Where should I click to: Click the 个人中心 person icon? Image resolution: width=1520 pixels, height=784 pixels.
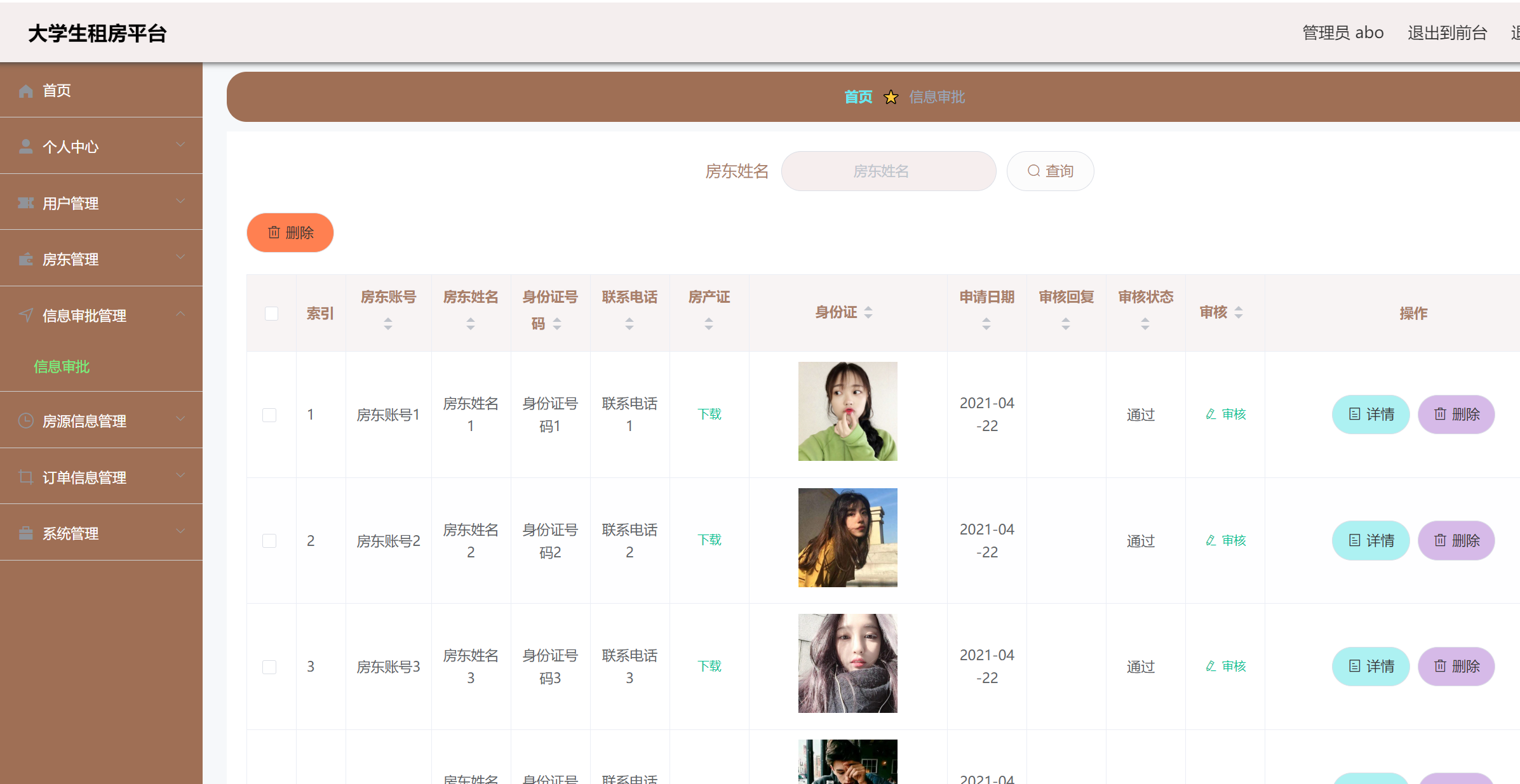[x=26, y=147]
